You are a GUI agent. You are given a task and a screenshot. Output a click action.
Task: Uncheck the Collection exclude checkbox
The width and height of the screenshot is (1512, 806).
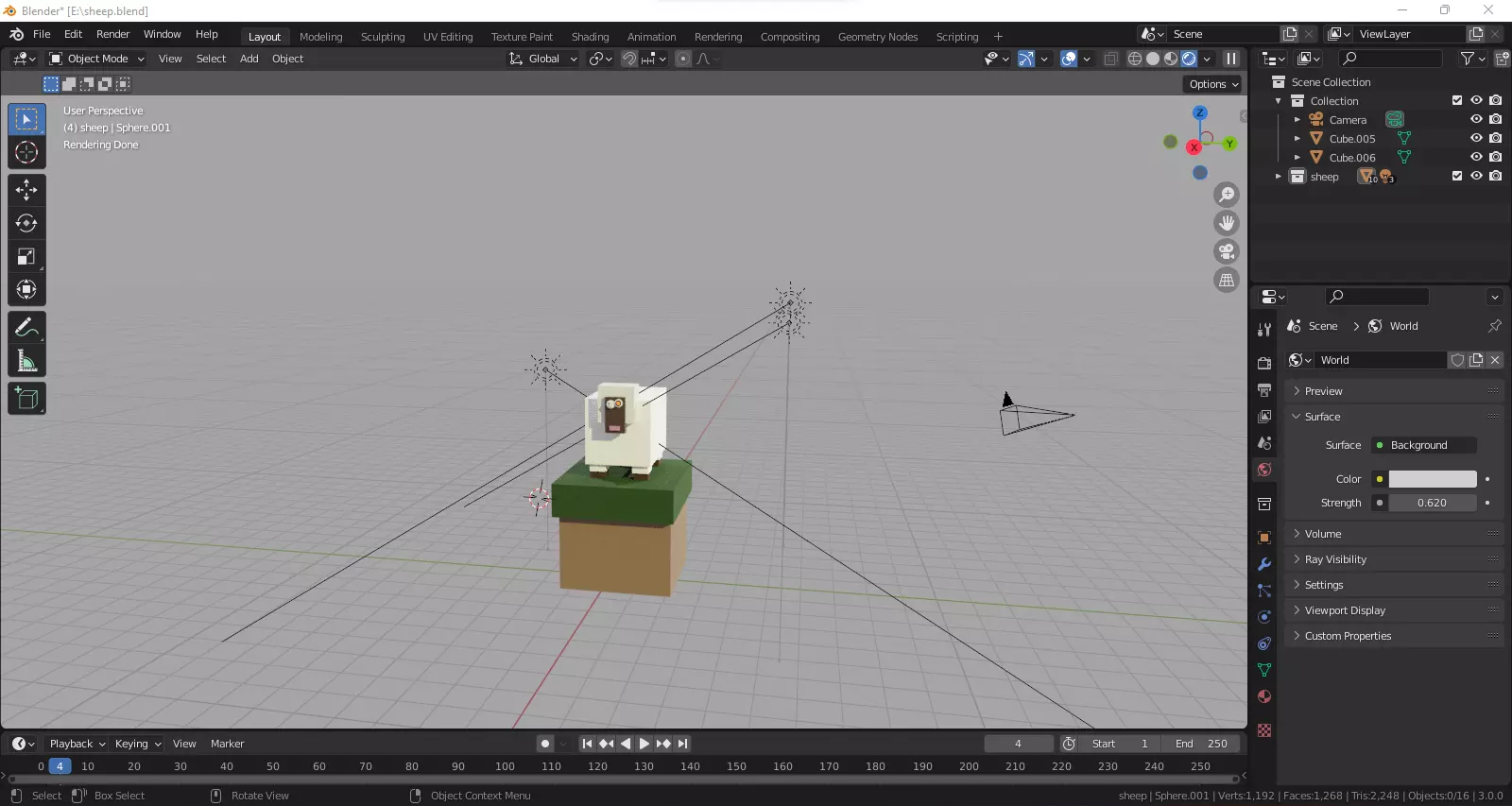pyautogui.click(x=1457, y=100)
